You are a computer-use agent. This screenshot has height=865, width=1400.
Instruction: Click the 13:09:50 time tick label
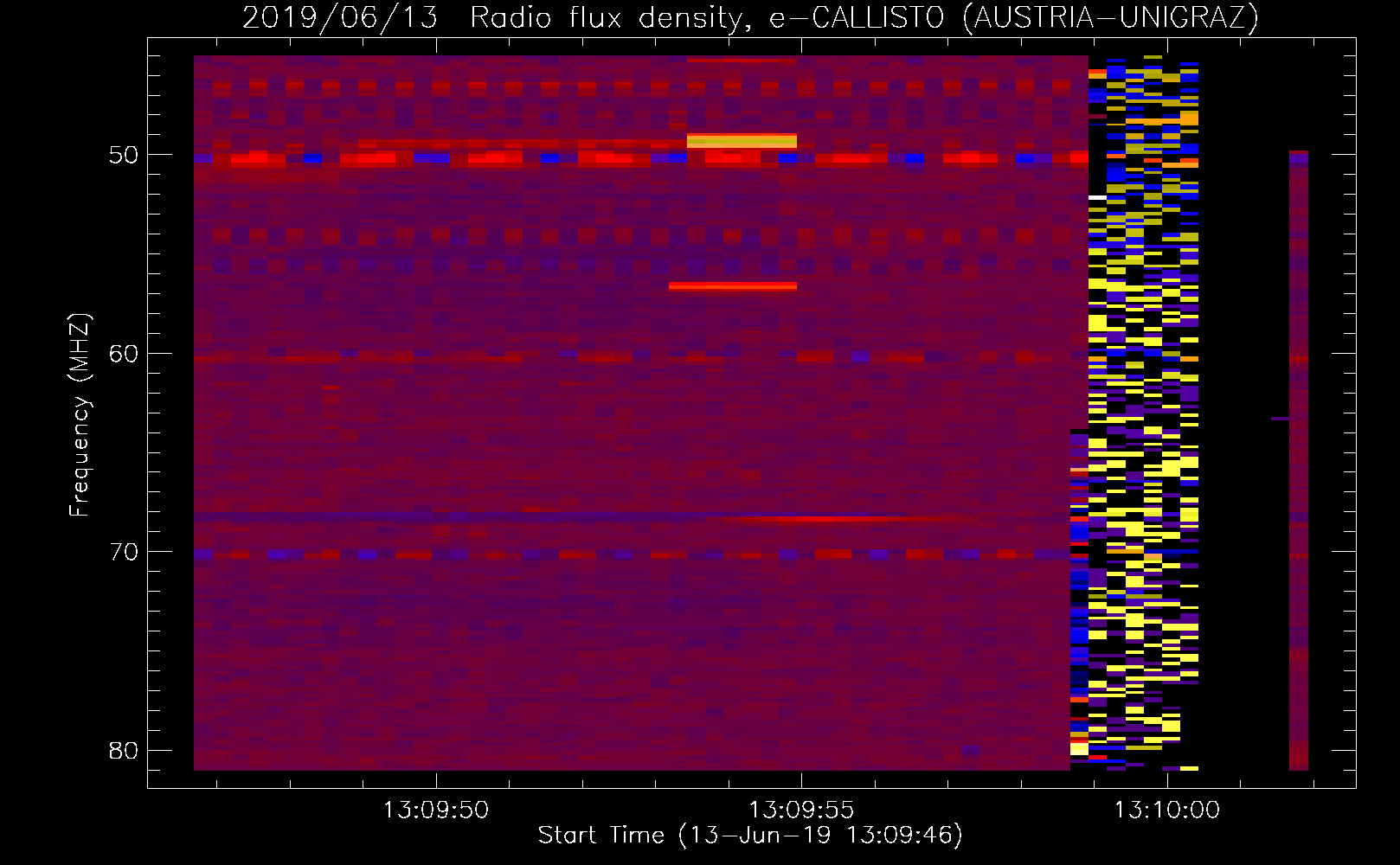point(436,811)
